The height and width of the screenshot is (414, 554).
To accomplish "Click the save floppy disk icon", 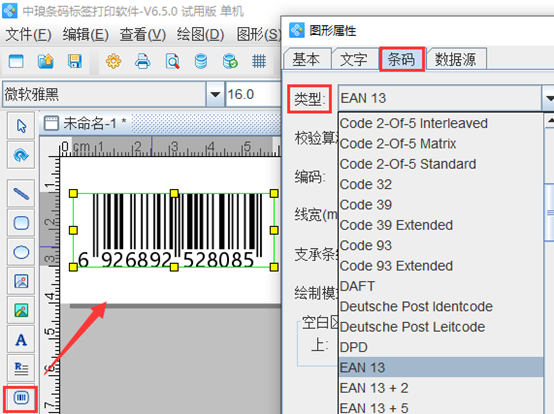I will [75, 61].
